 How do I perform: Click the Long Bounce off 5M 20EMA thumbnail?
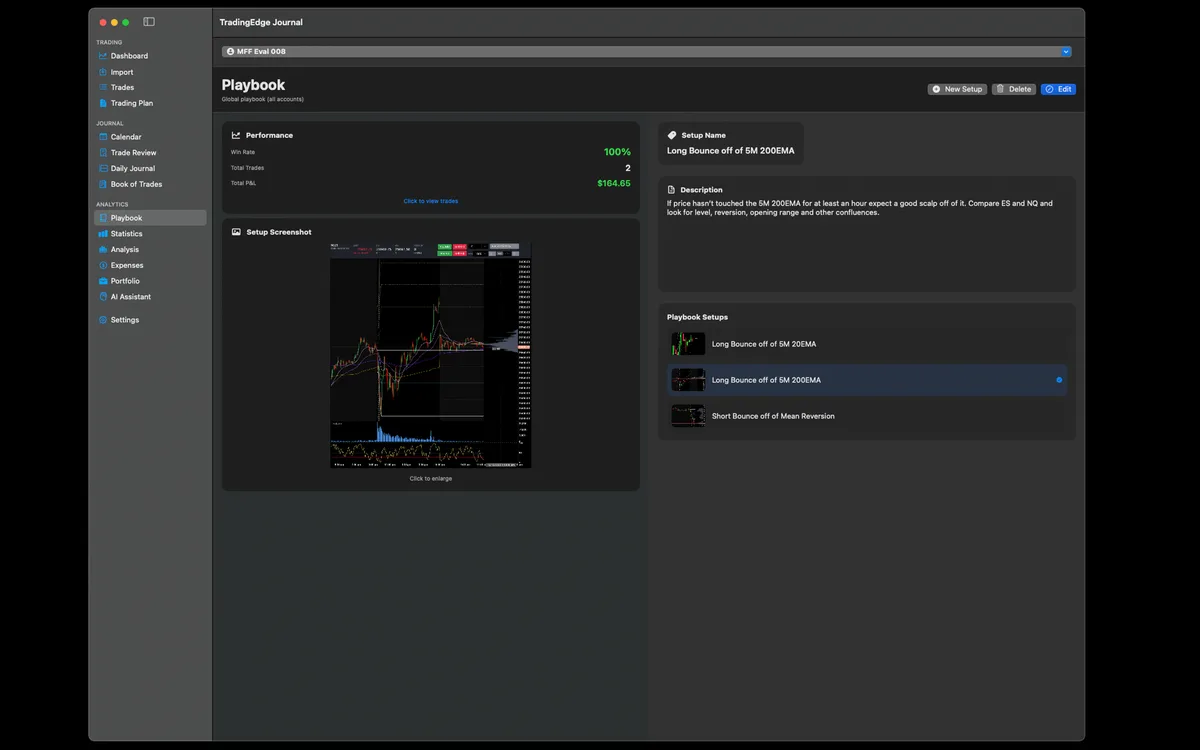(687, 343)
